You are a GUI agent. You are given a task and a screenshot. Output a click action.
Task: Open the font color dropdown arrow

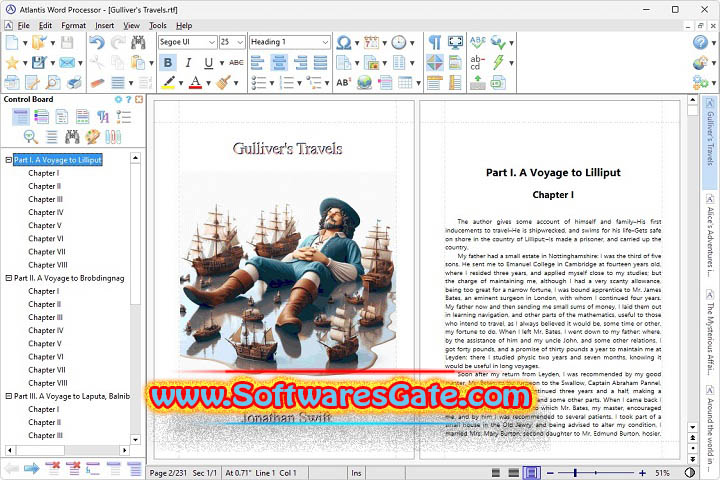208,83
